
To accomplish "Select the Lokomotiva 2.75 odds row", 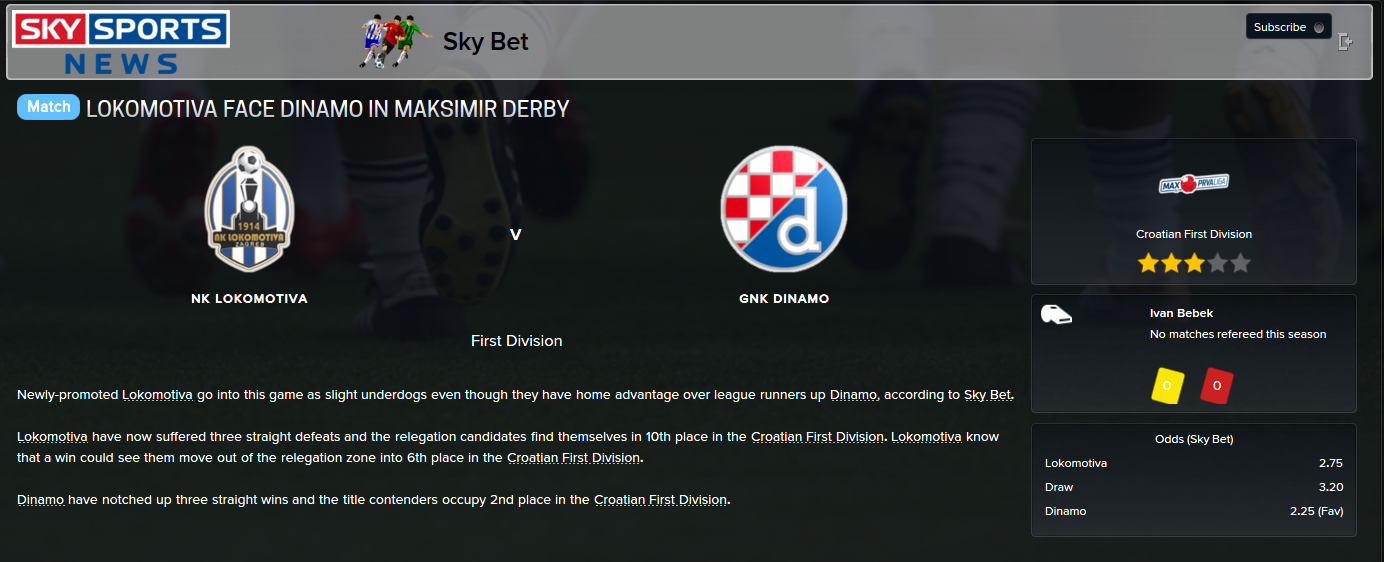I will (1193, 463).
